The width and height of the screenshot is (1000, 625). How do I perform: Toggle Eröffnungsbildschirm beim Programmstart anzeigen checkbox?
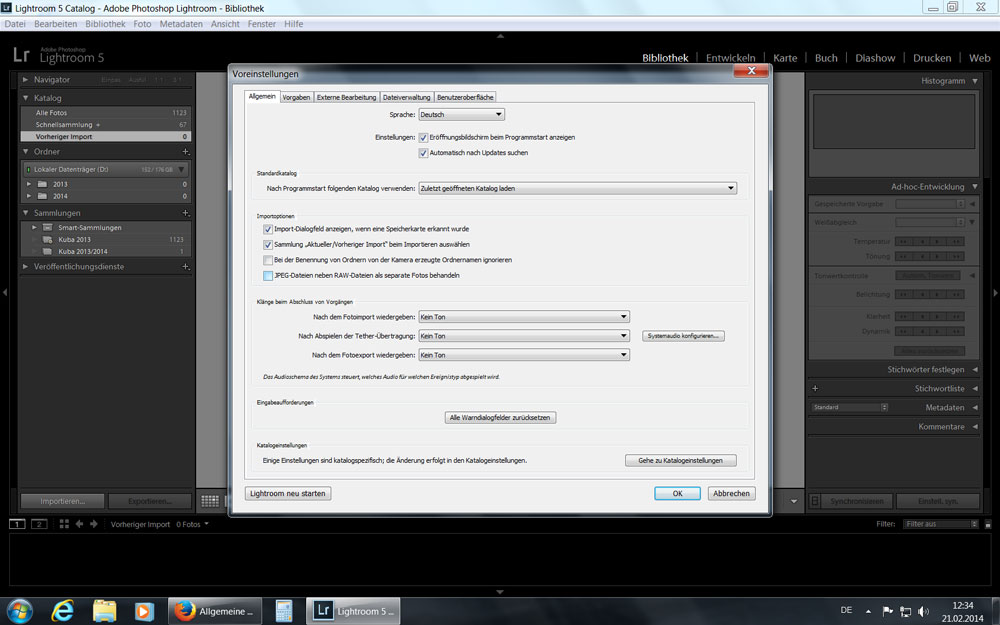(x=423, y=137)
